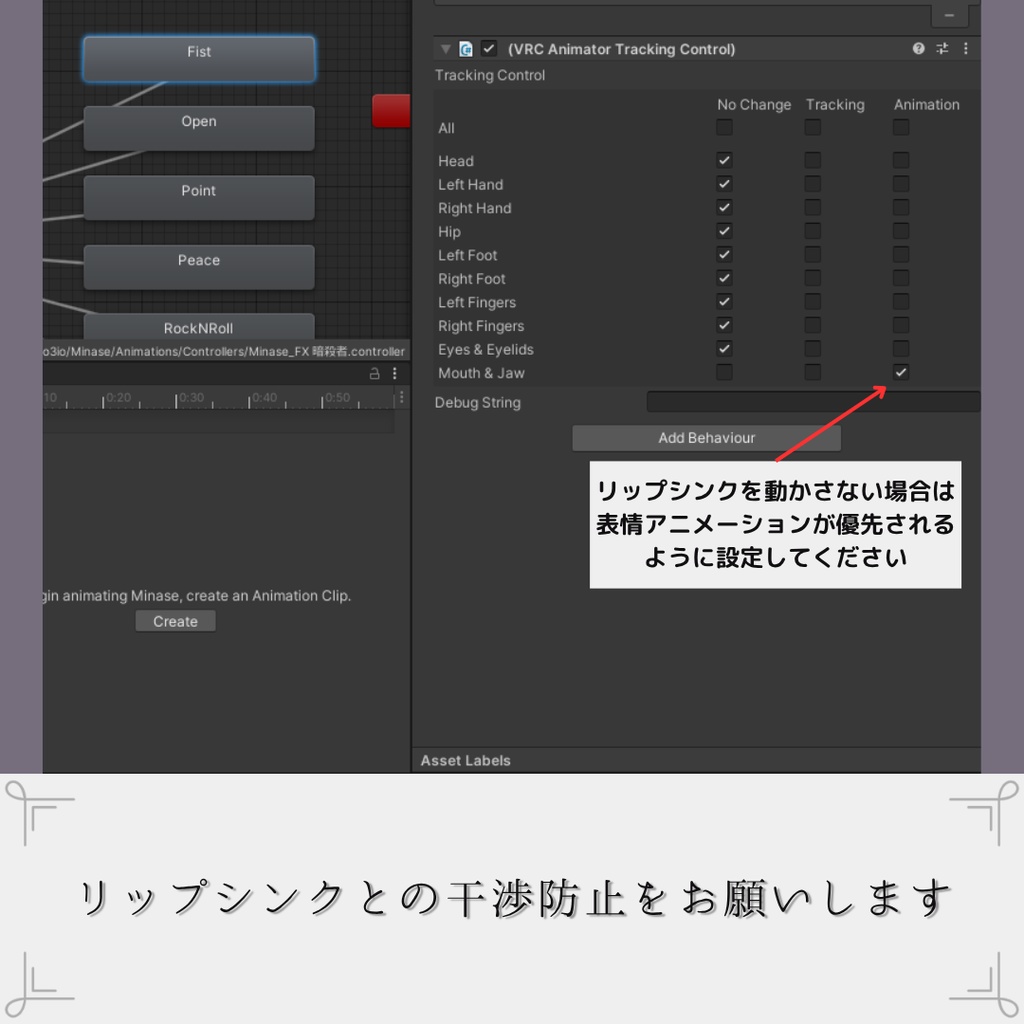Image resolution: width=1024 pixels, height=1024 pixels.
Task: Uncheck Right Fingers No Change checkbox
Action: (724, 325)
